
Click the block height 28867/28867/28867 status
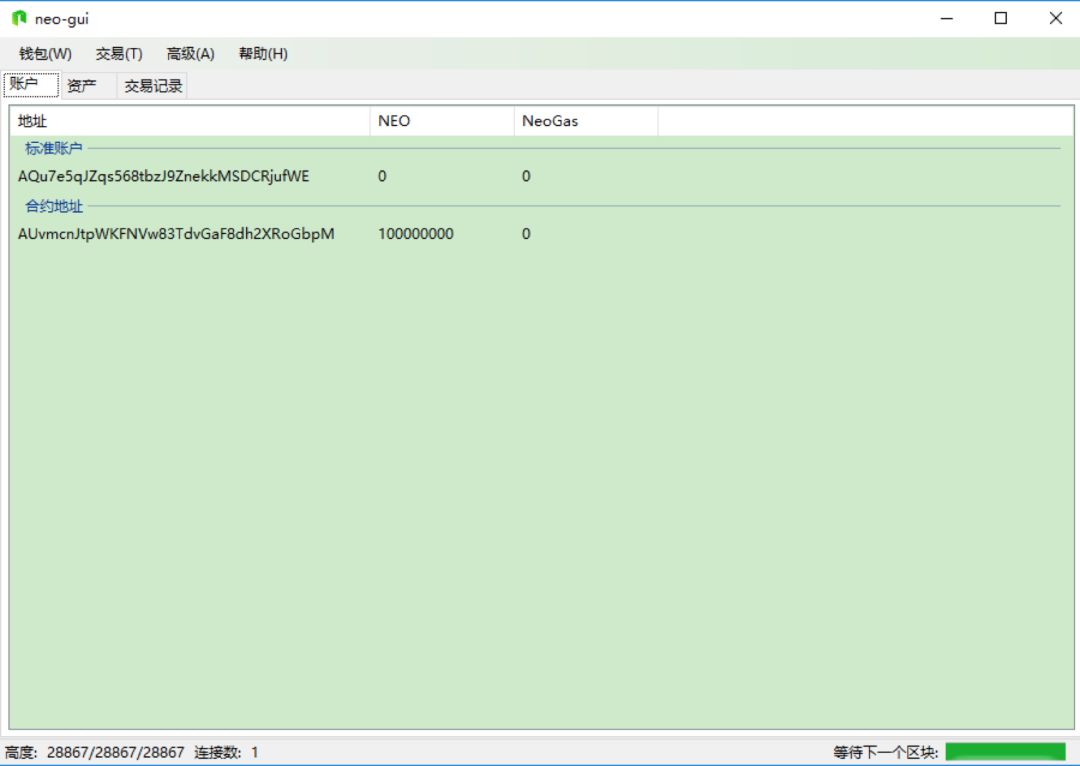point(94,752)
